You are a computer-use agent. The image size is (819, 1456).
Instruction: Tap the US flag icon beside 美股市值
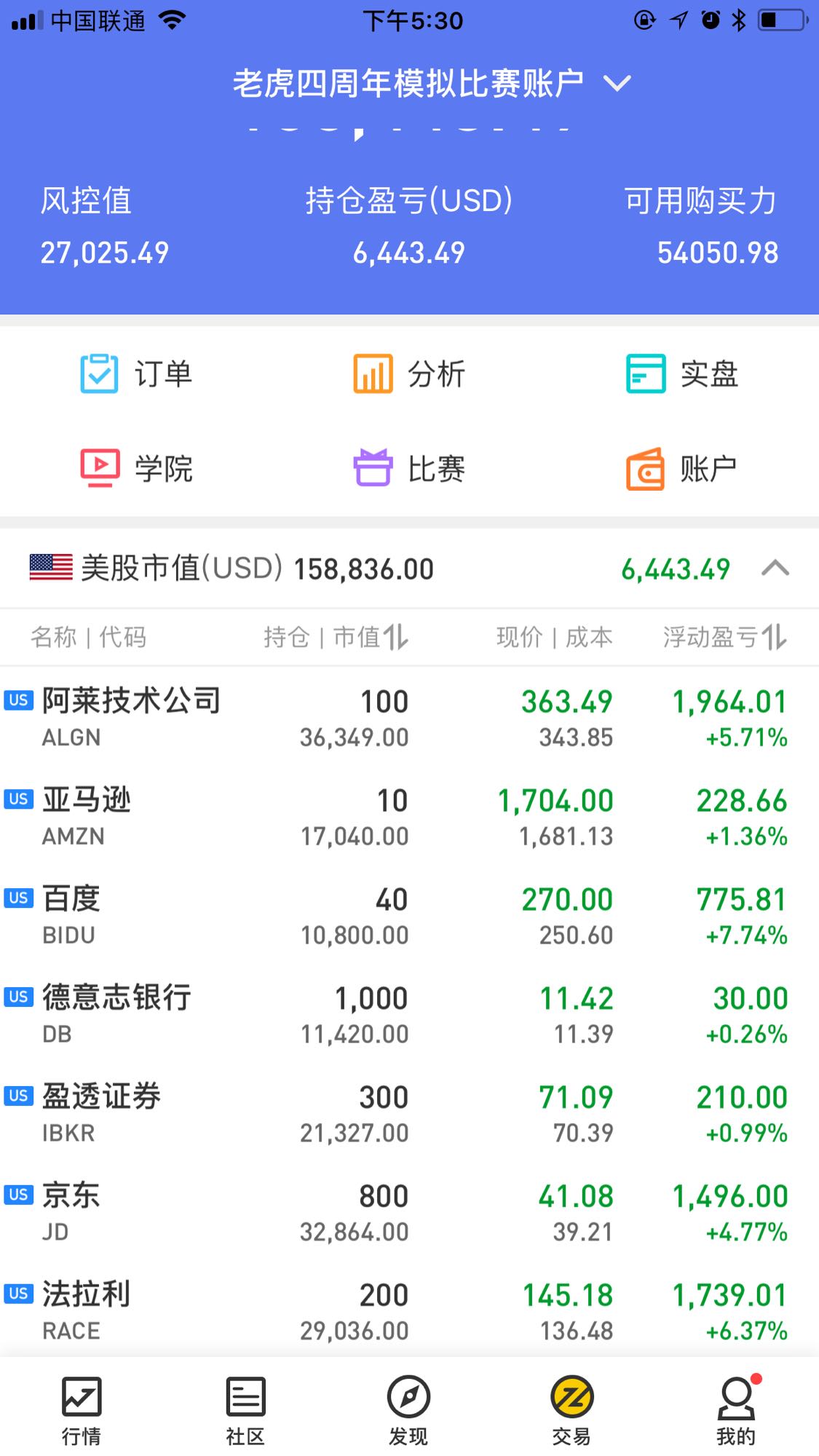(51, 568)
